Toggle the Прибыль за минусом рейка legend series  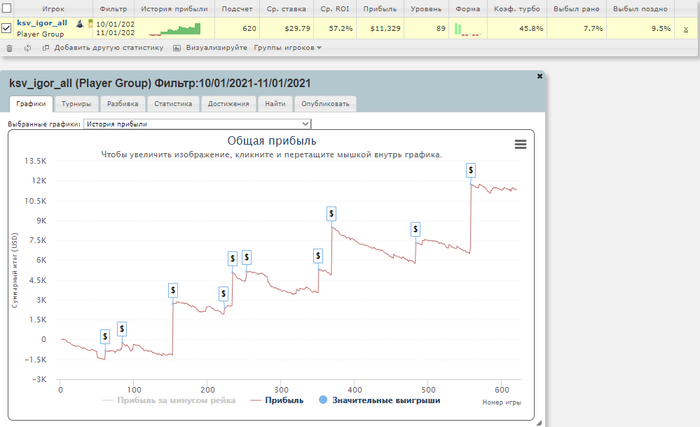pyautogui.click(x=169, y=400)
